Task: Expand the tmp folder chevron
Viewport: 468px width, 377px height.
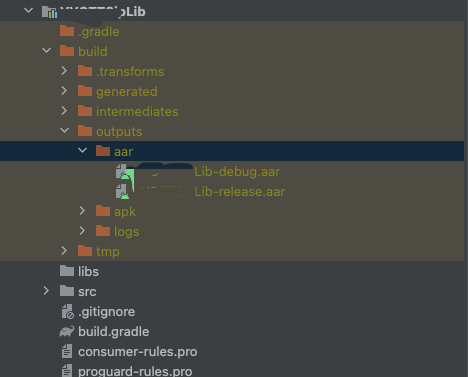Action: point(64,251)
